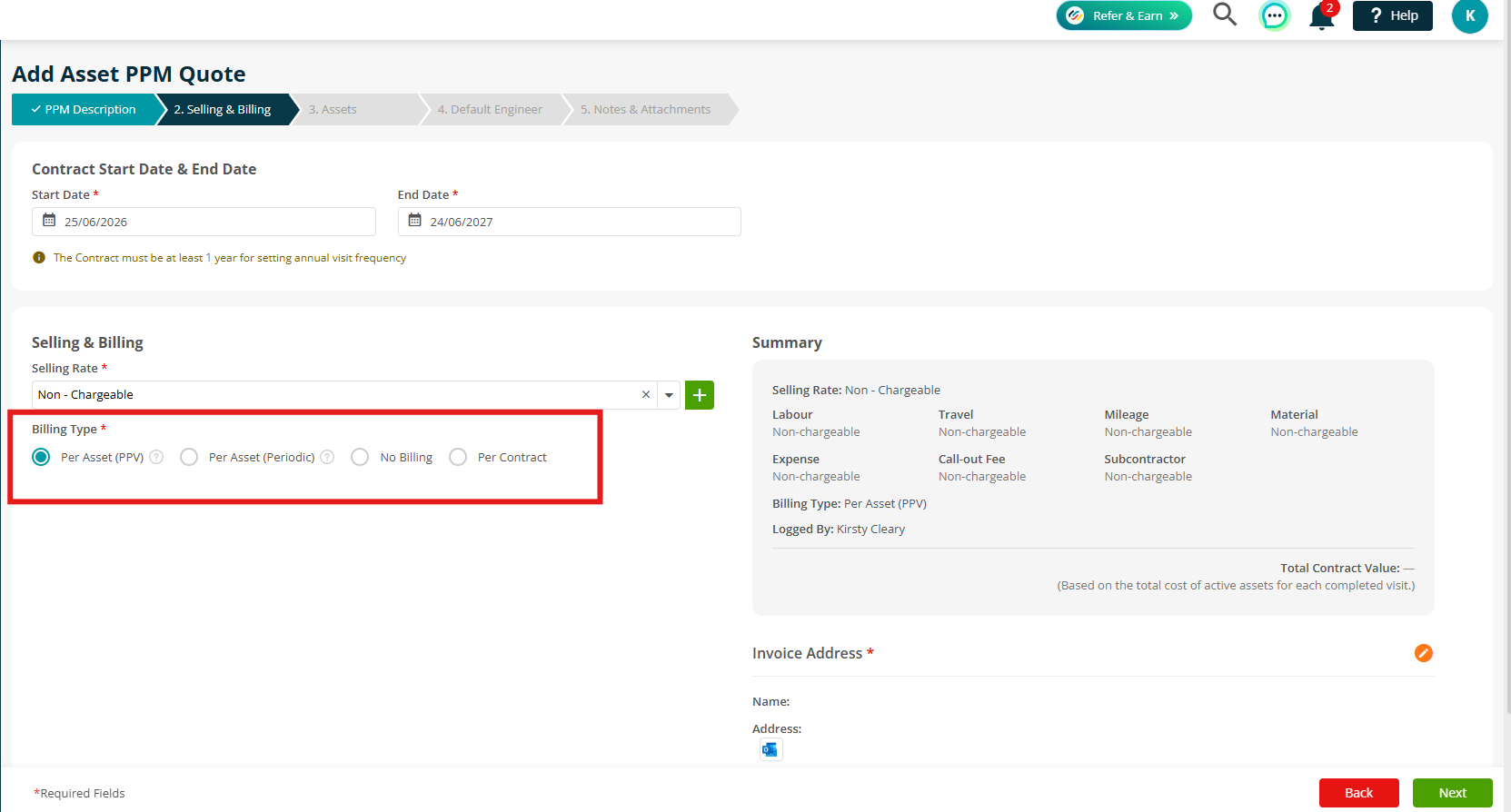Click the Start Date field 25/06/2026
The image size is (1511, 812).
click(x=204, y=222)
